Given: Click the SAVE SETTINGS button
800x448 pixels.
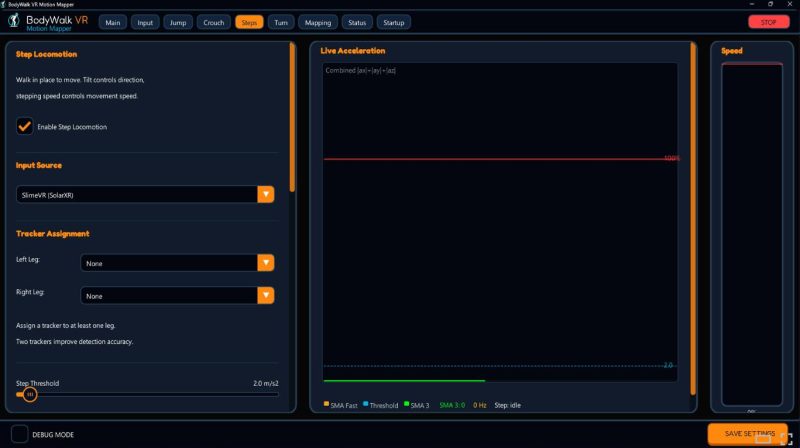Looking at the screenshot, I should point(747,434).
